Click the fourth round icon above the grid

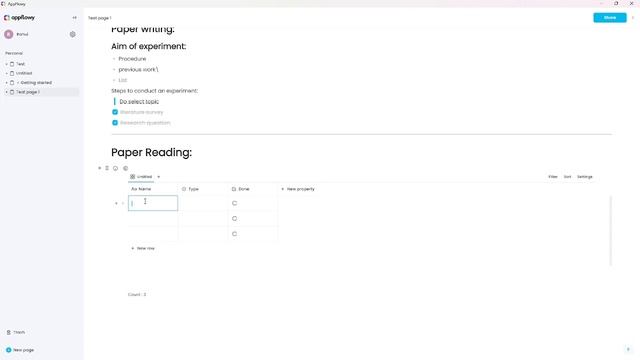(125, 168)
